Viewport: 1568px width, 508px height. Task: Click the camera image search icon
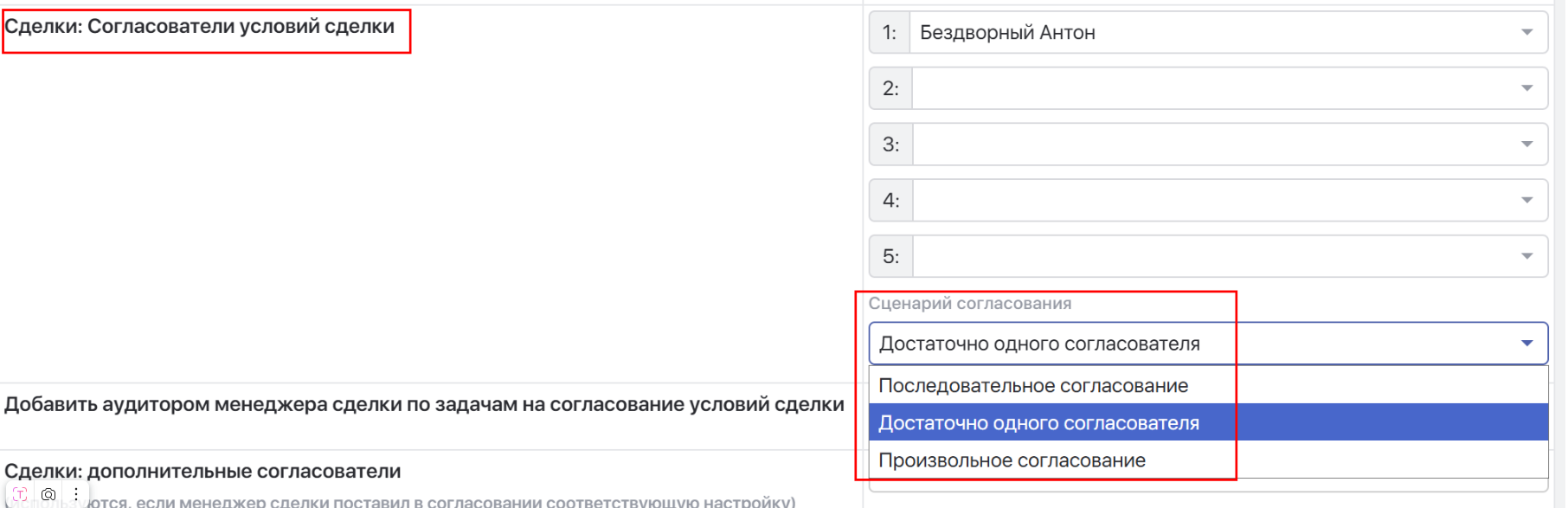[x=48, y=494]
